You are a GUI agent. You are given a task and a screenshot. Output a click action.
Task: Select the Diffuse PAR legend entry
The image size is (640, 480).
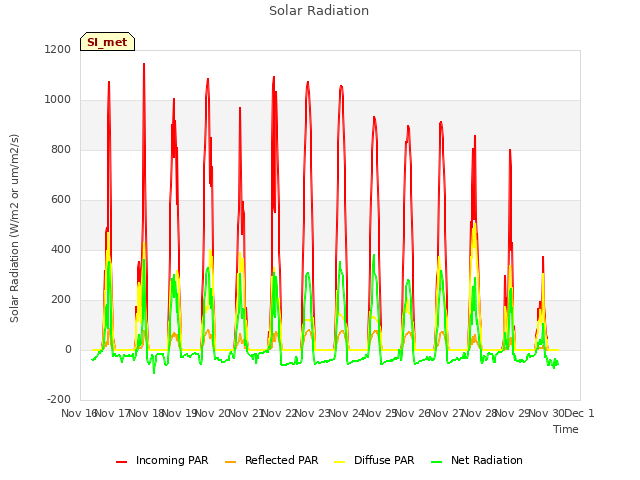(x=374, y=460)
